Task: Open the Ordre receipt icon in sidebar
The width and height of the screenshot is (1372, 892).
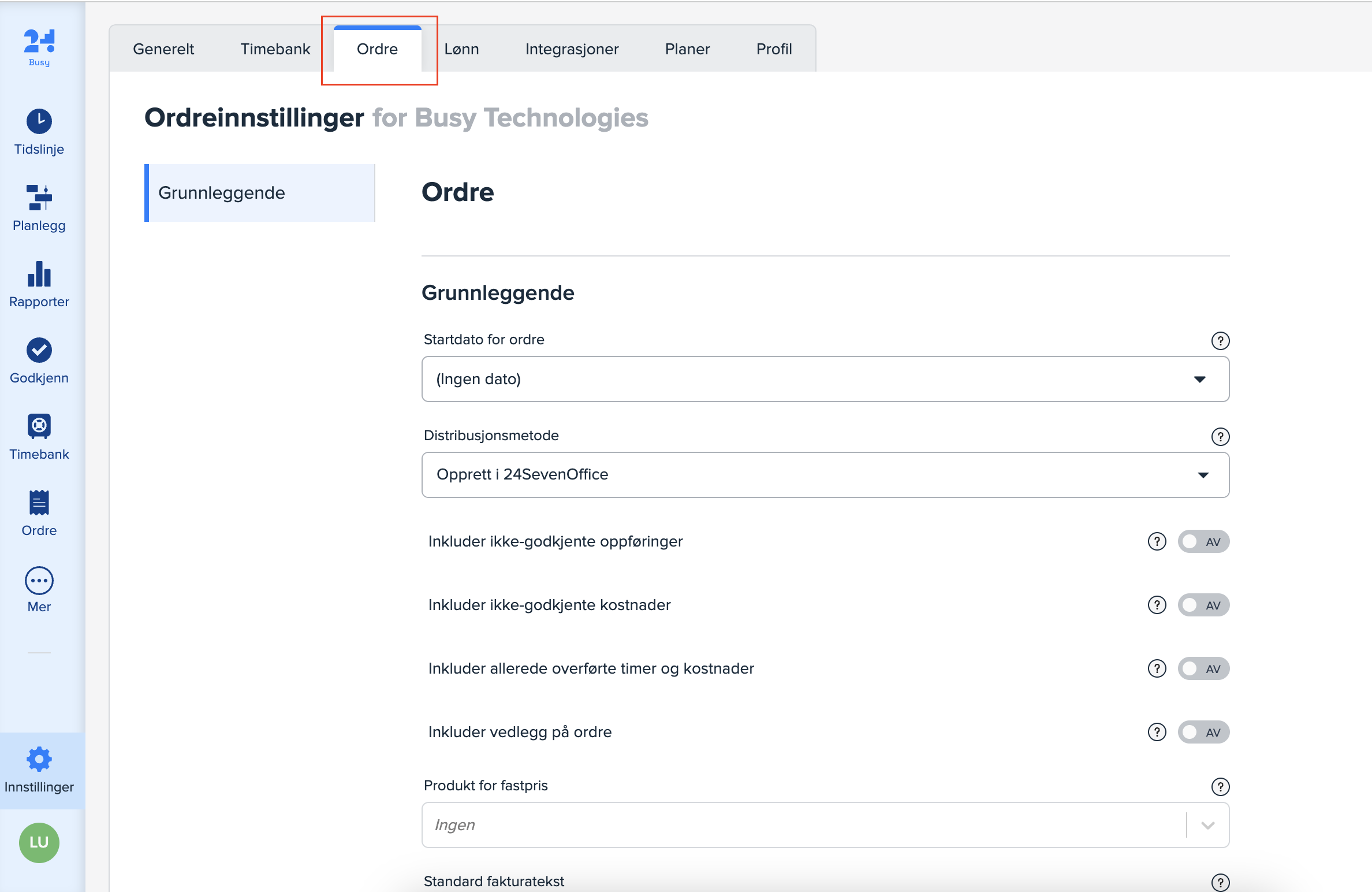Action: click(x=39, y=503)
